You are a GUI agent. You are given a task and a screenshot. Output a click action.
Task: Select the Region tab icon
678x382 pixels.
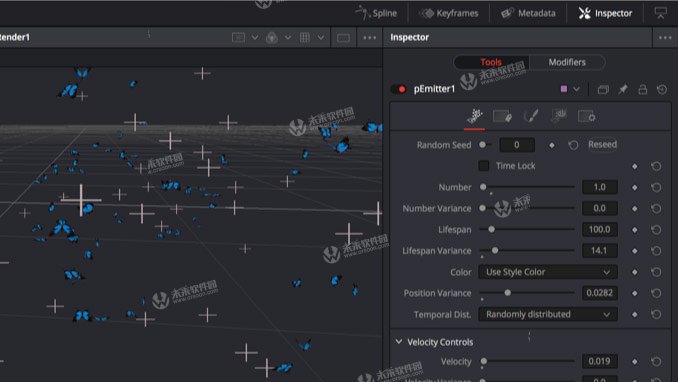(x=559, y=116)
